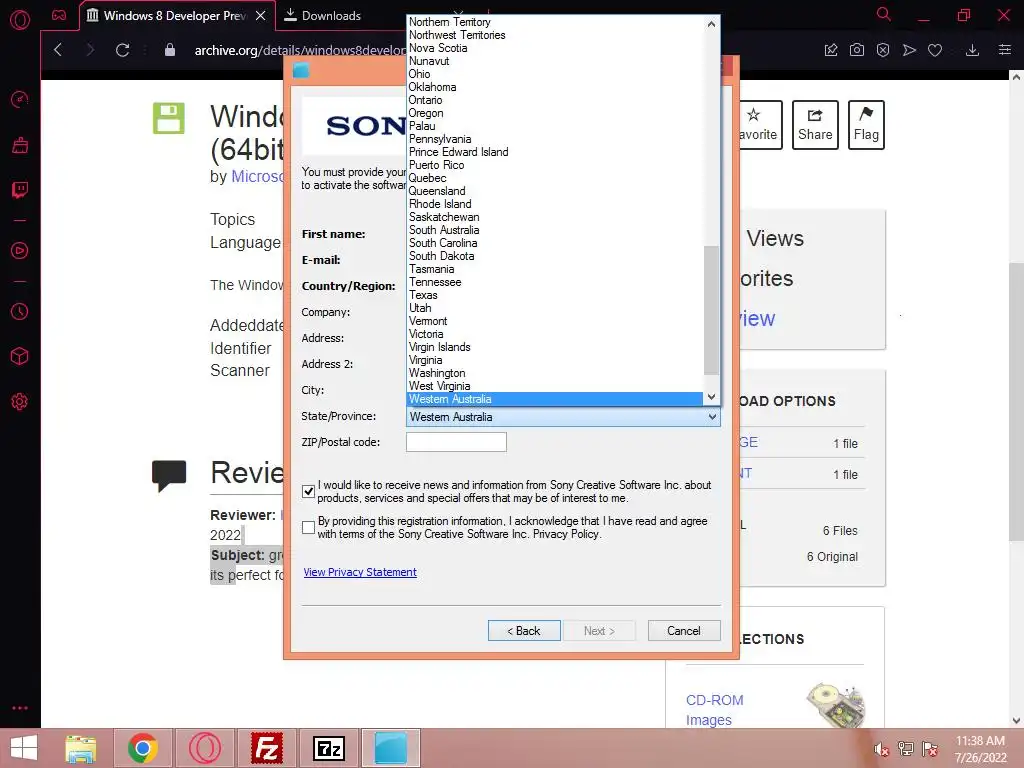Screen dimensions: 1024x768
Task: Flag this item on archive page
Action: 866,125
